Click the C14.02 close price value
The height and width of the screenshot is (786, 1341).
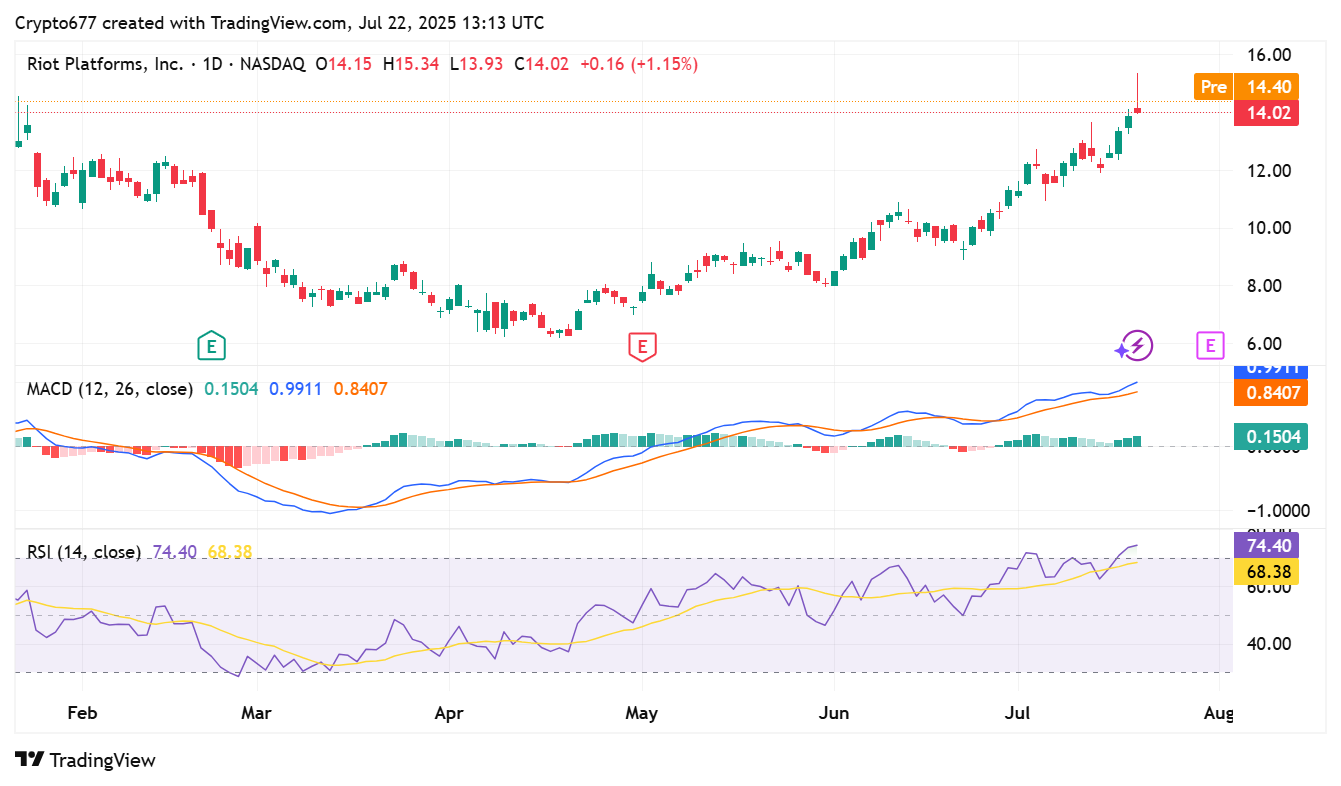pos(542,64)
